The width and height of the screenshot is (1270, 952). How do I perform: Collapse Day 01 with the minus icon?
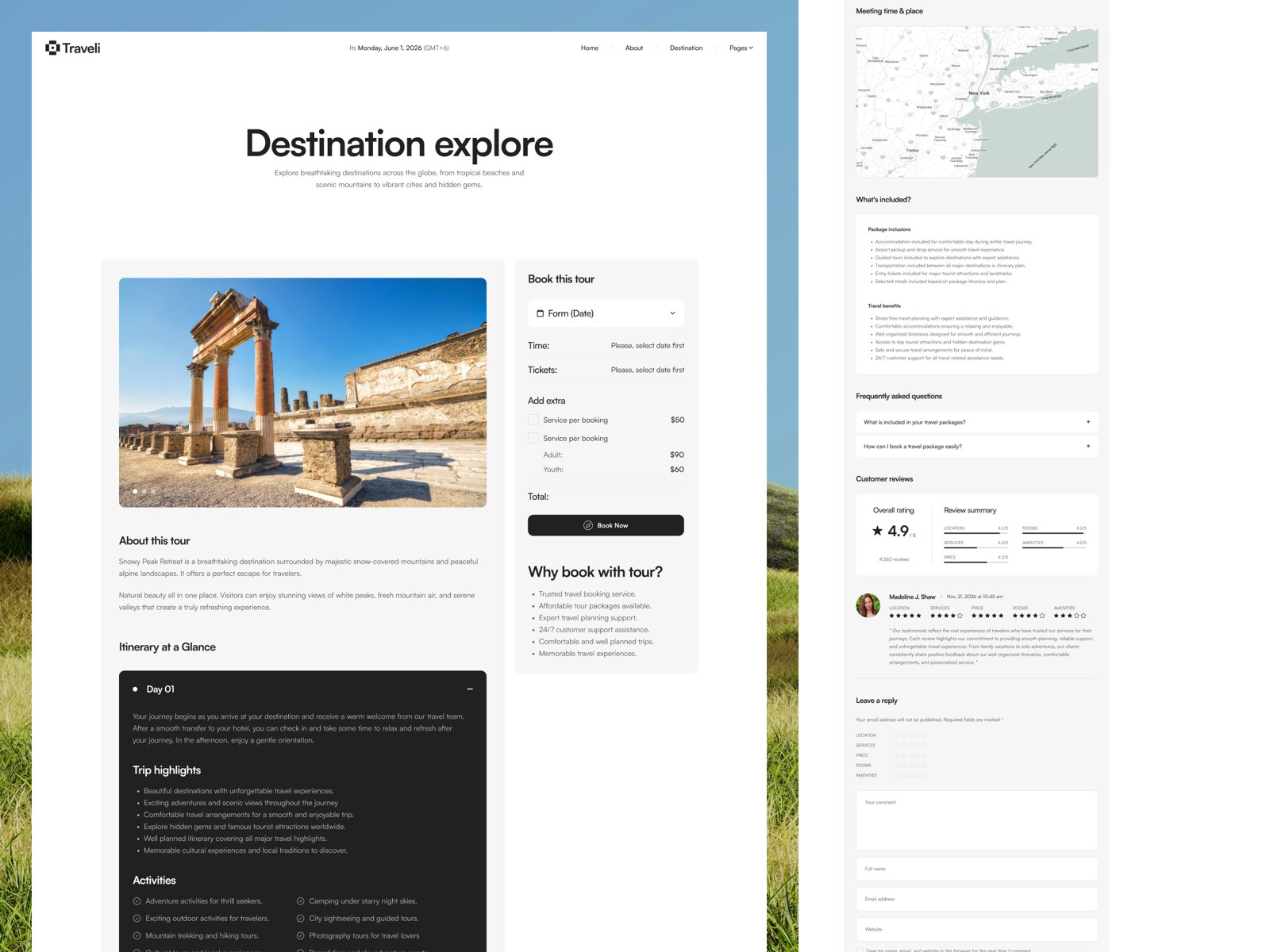470,689
